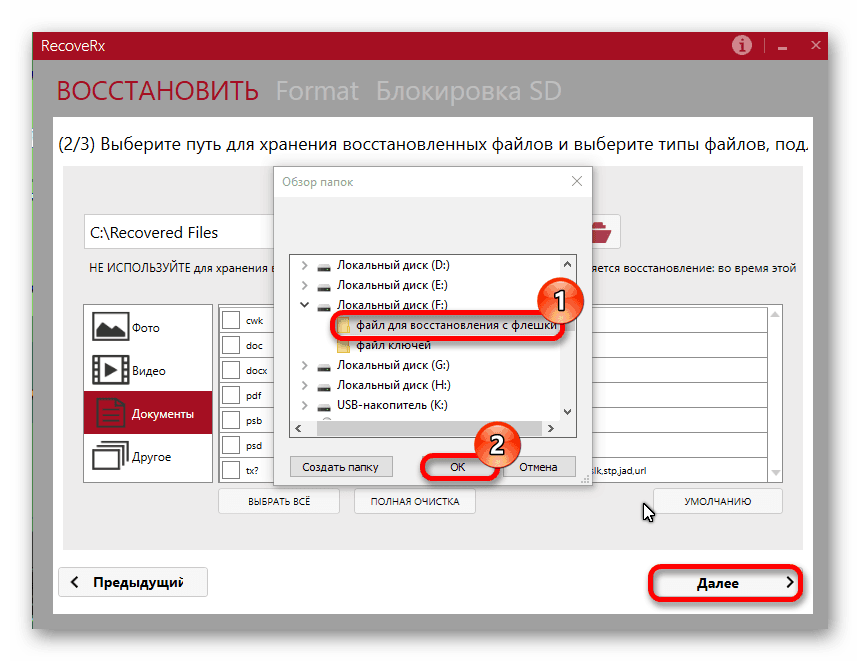Click the info icon in title bar
860x661 pixels.
tap(741, 46)
